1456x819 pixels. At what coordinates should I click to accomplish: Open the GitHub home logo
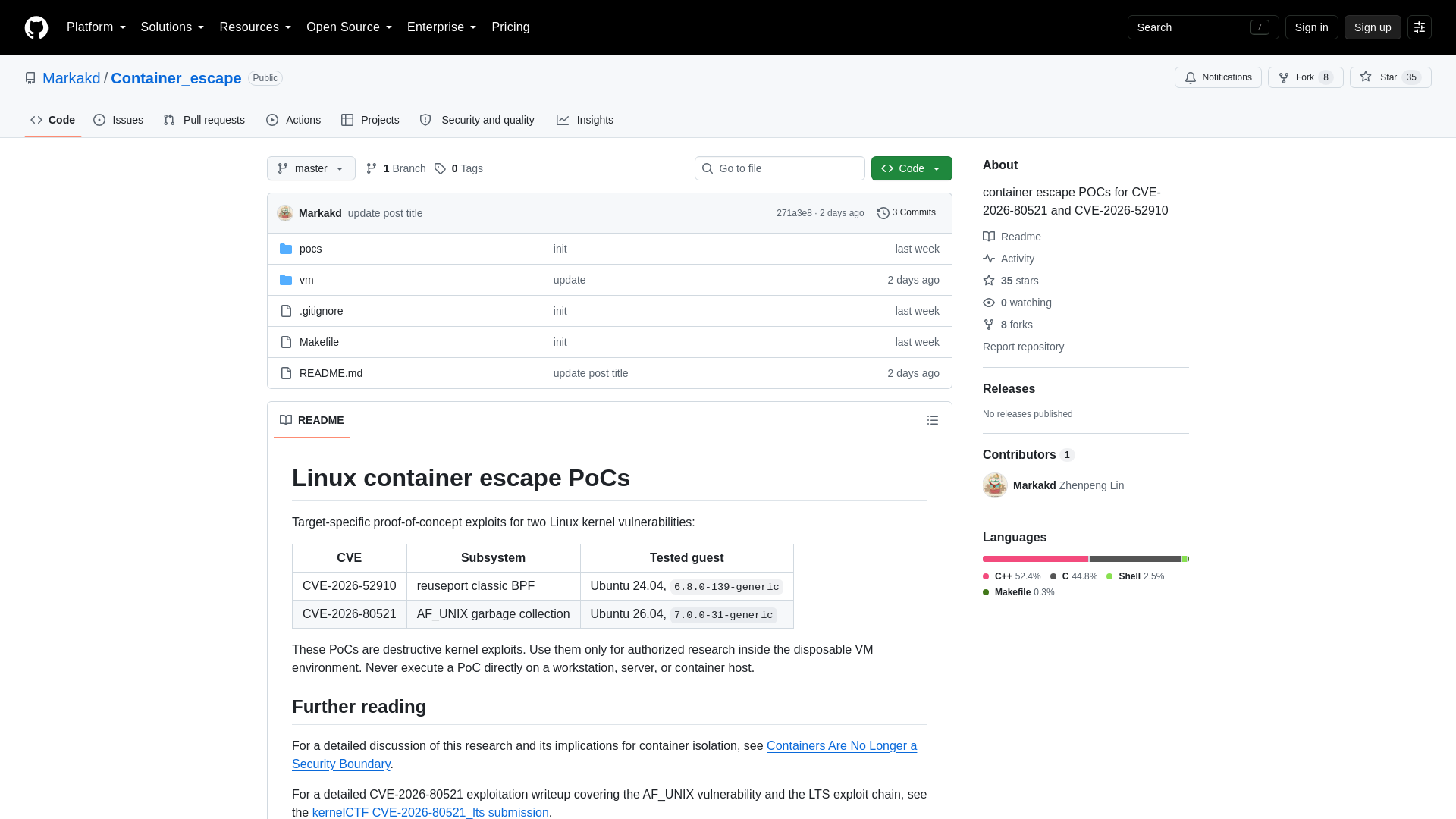[36, 27]
